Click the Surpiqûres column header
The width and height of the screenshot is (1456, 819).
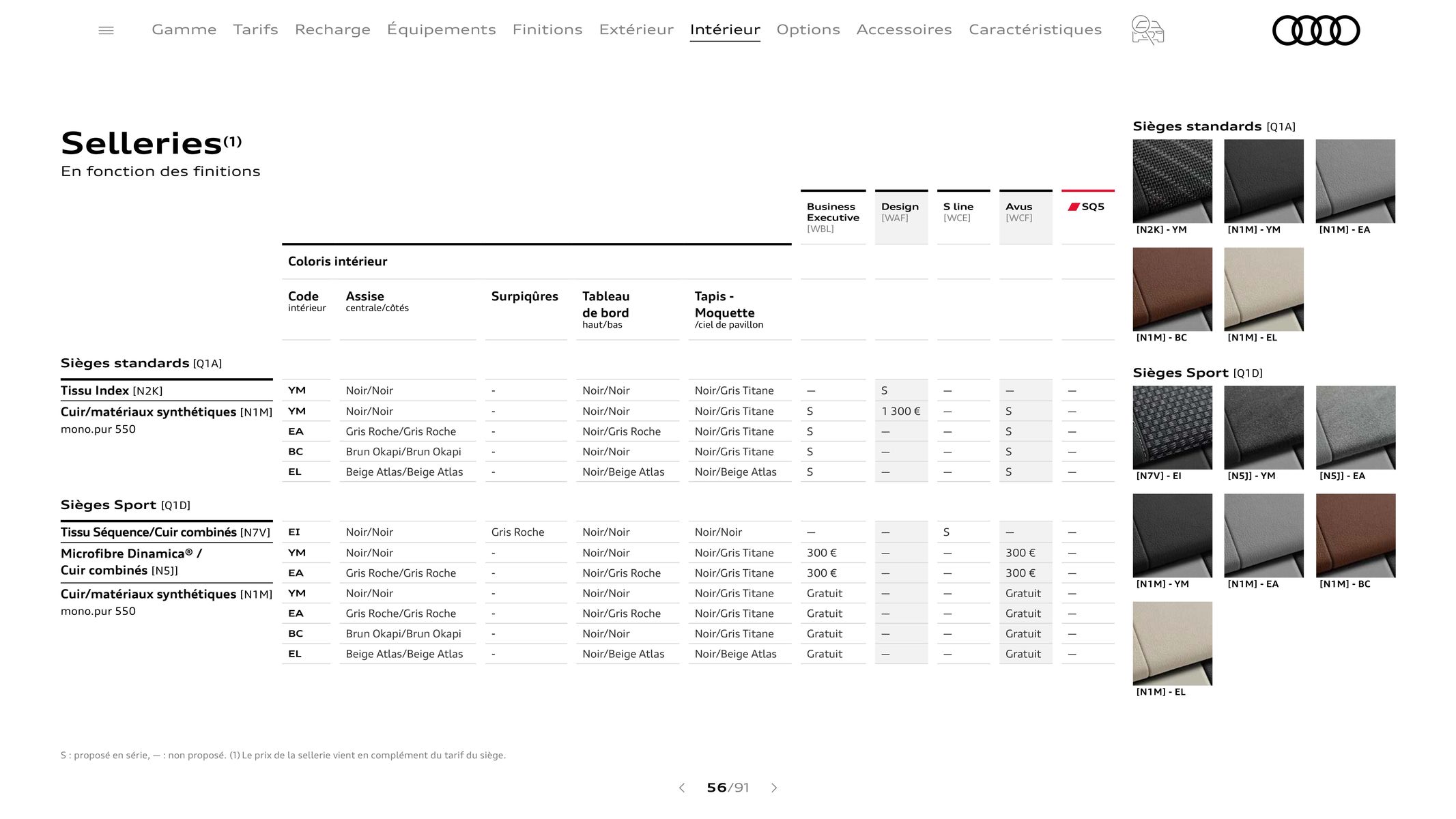click(524, 296)
